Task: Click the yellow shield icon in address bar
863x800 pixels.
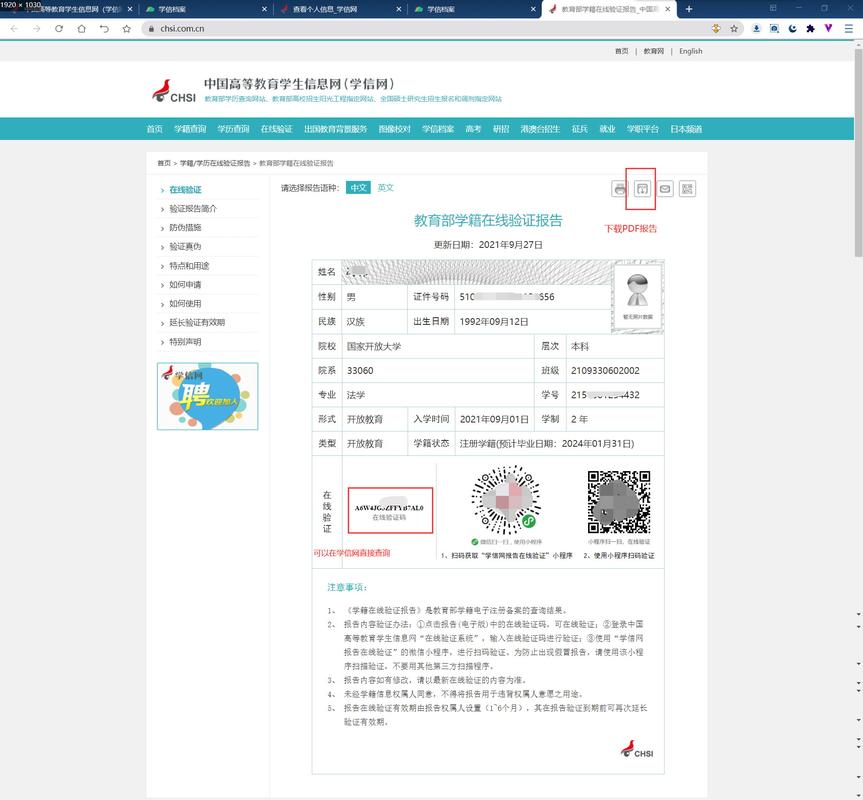Action: coord(716,29)
